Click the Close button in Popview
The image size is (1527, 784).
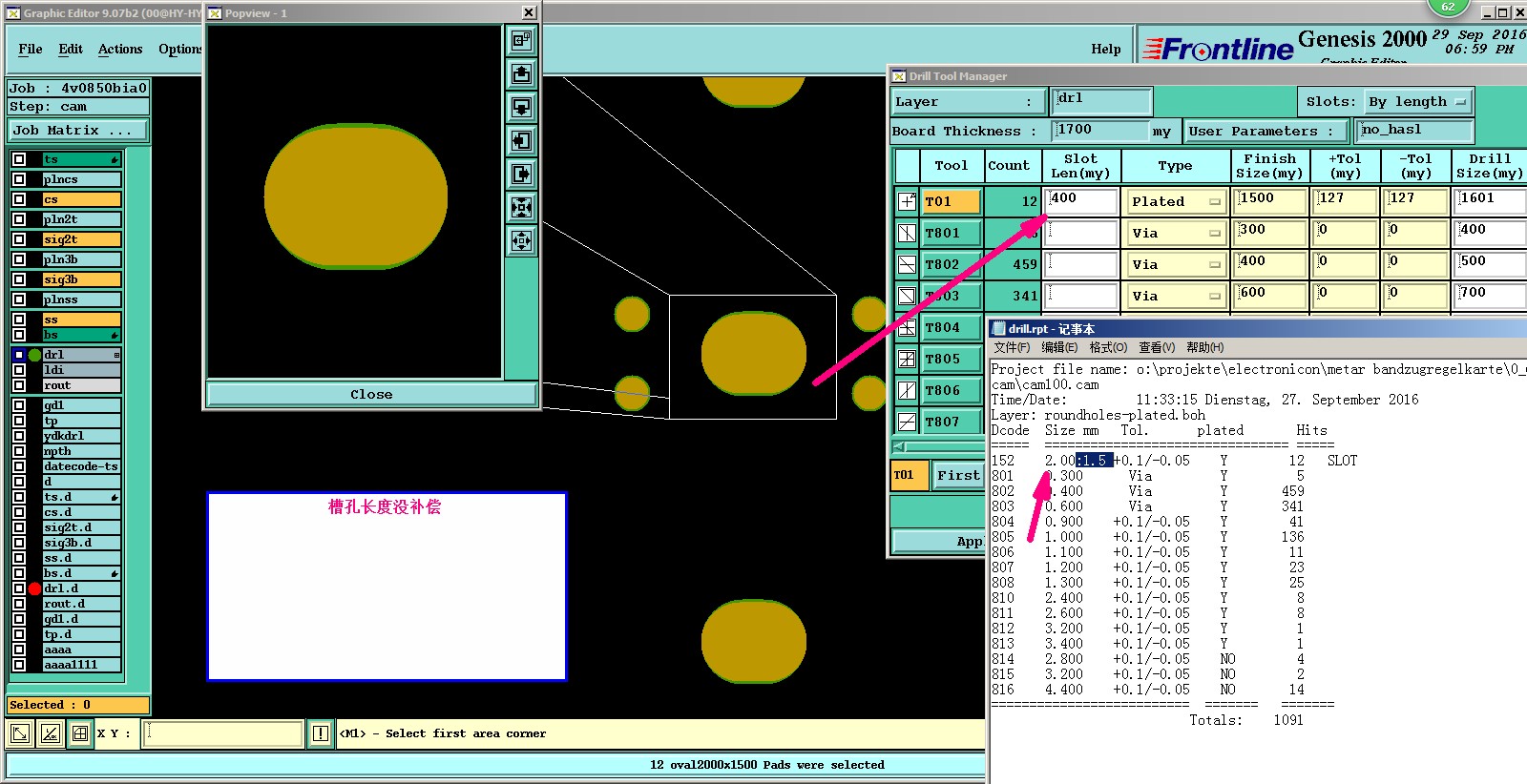click(371, 394)
